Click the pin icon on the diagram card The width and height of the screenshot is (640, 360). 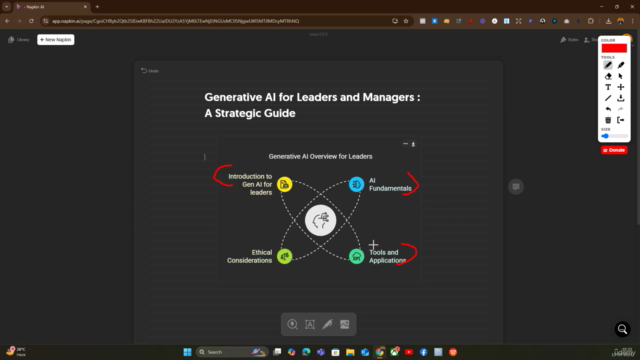[413, 144]
